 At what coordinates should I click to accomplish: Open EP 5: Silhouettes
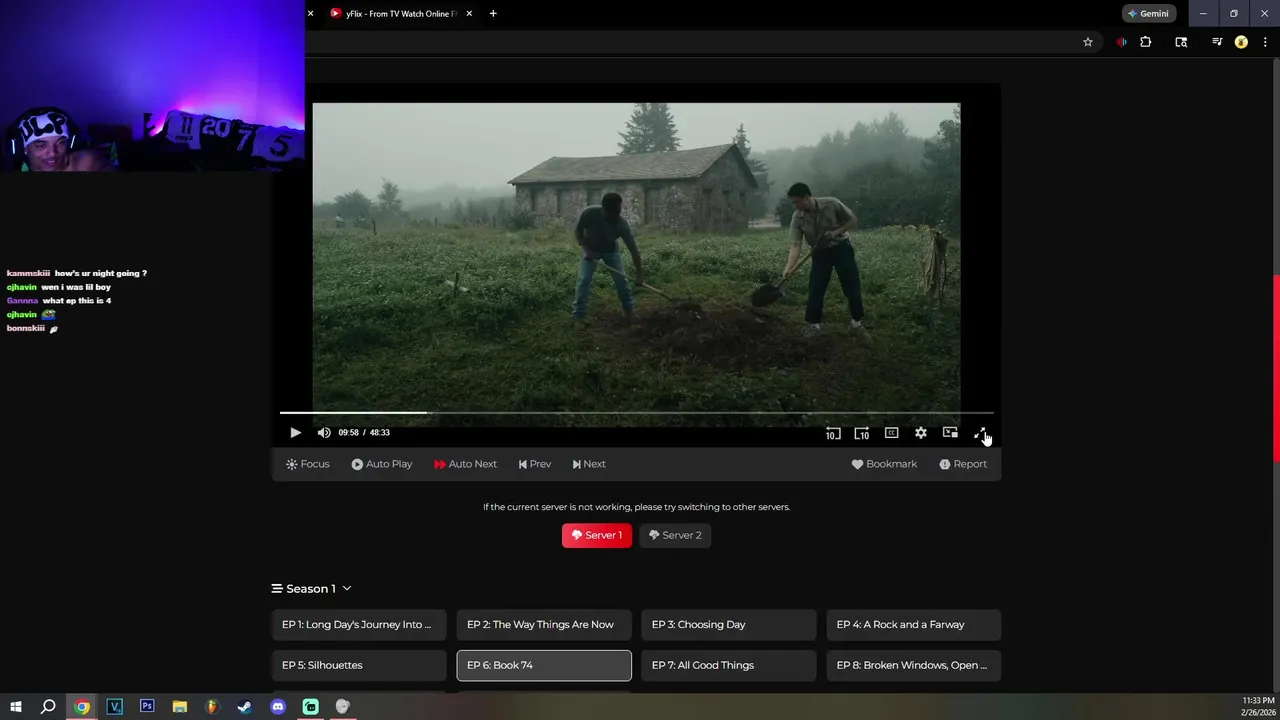point(359,665)
